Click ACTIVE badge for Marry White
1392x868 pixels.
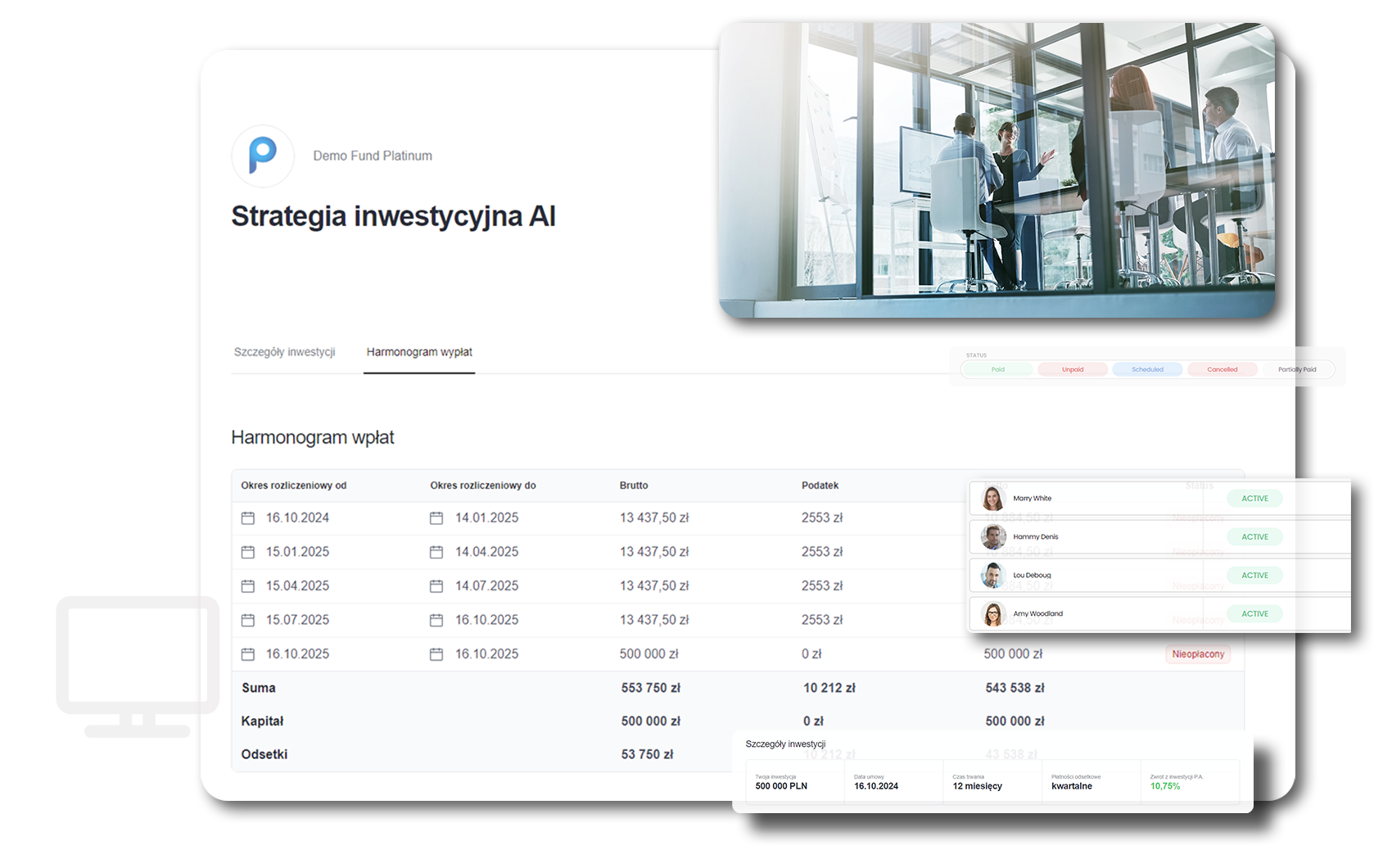point(1254,498)
